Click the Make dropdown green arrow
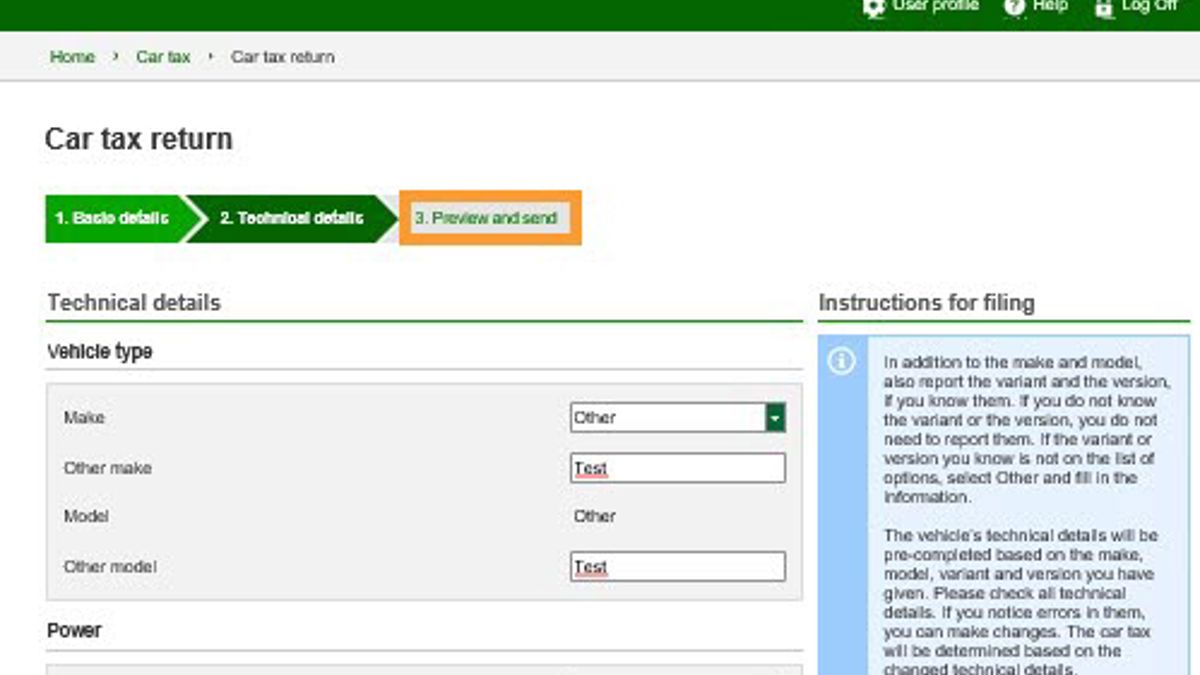Viewport: 1200px width, 675px height. coord(775,418)
